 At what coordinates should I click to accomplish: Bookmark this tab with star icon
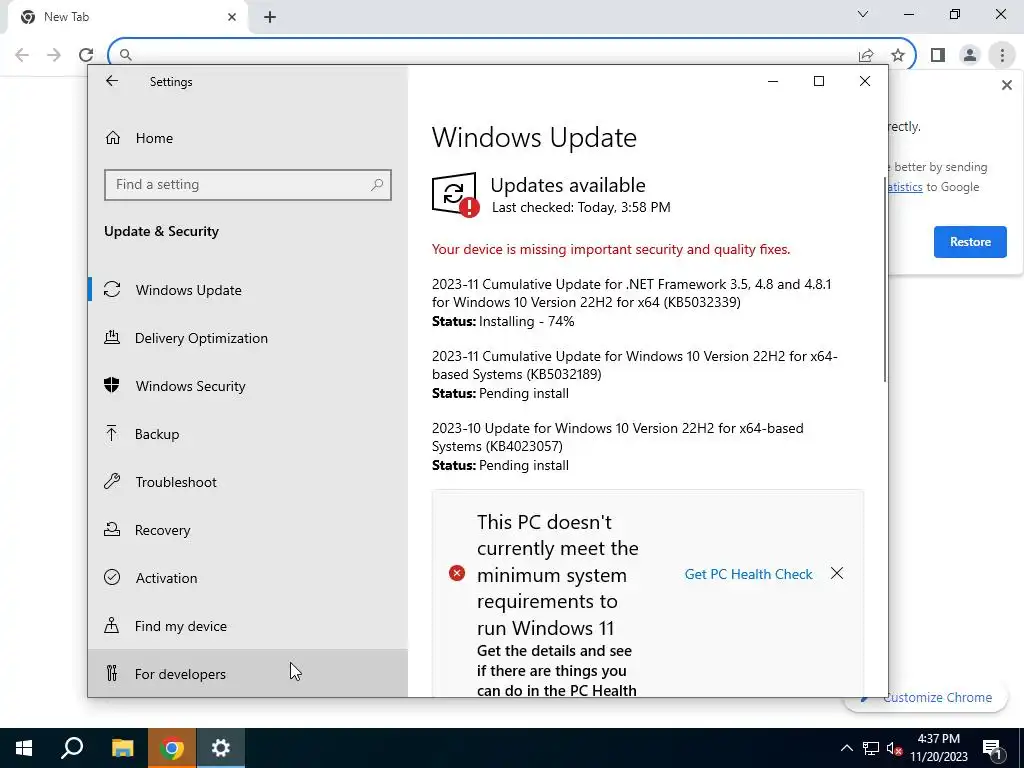tap(898, 55)
